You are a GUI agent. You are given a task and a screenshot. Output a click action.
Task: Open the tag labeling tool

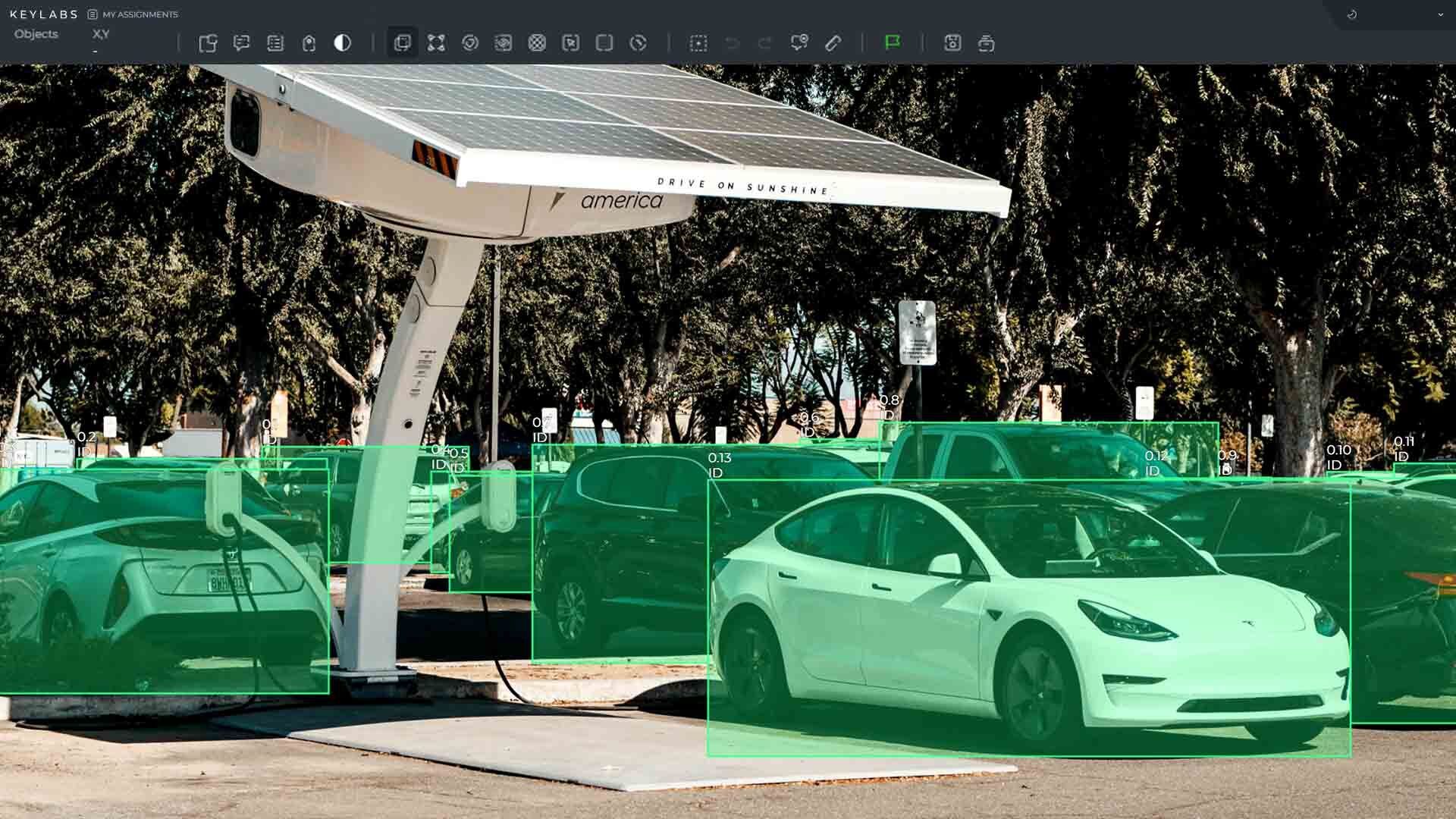[275, 43]
